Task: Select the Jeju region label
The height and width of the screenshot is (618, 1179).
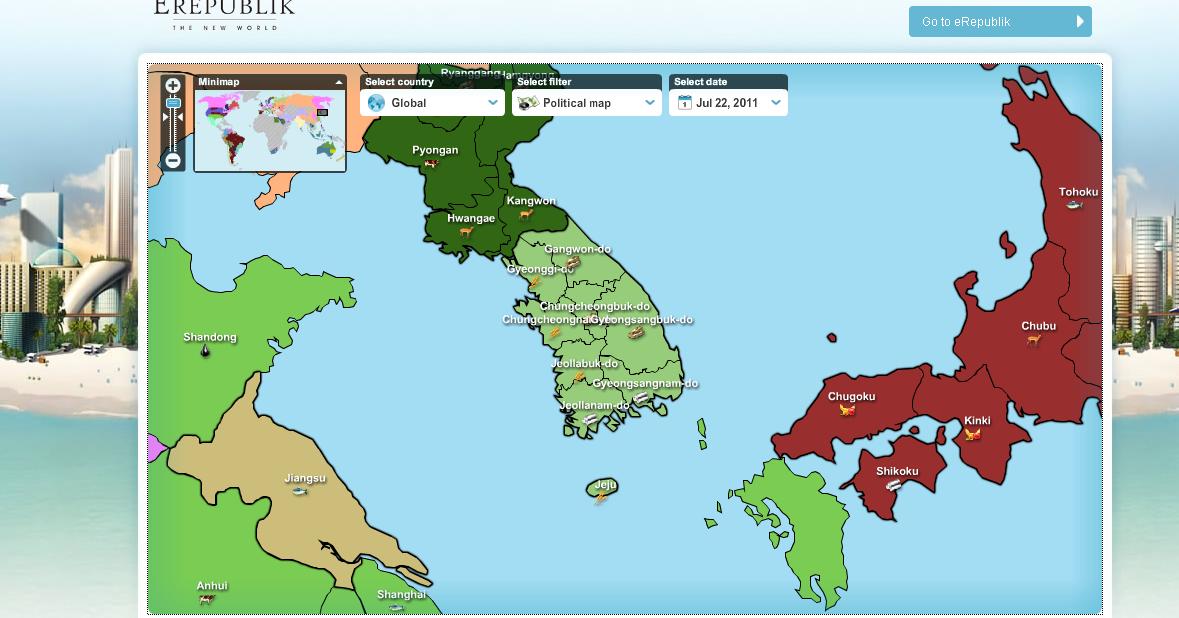Action: (x=605, y=485)
